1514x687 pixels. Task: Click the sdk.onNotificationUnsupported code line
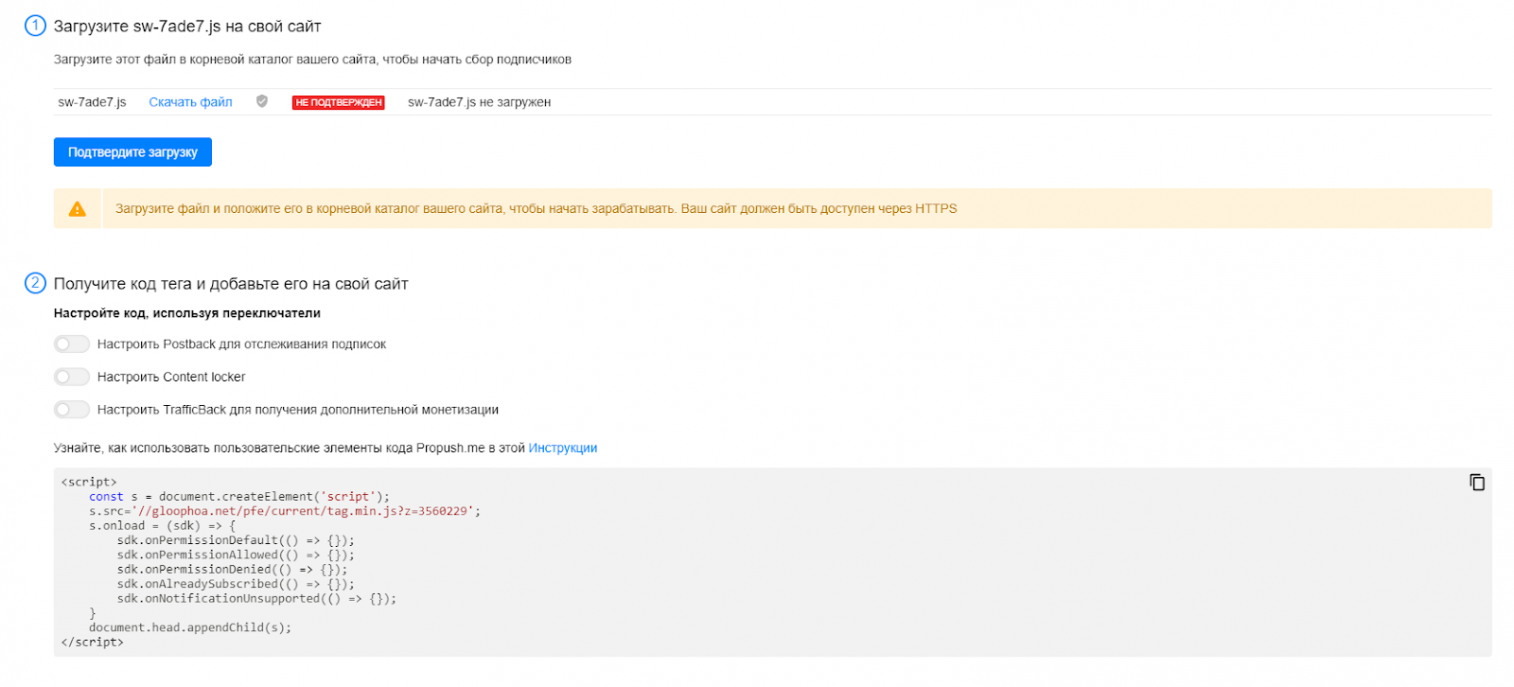pyautogui.click(x=257, y=598)
